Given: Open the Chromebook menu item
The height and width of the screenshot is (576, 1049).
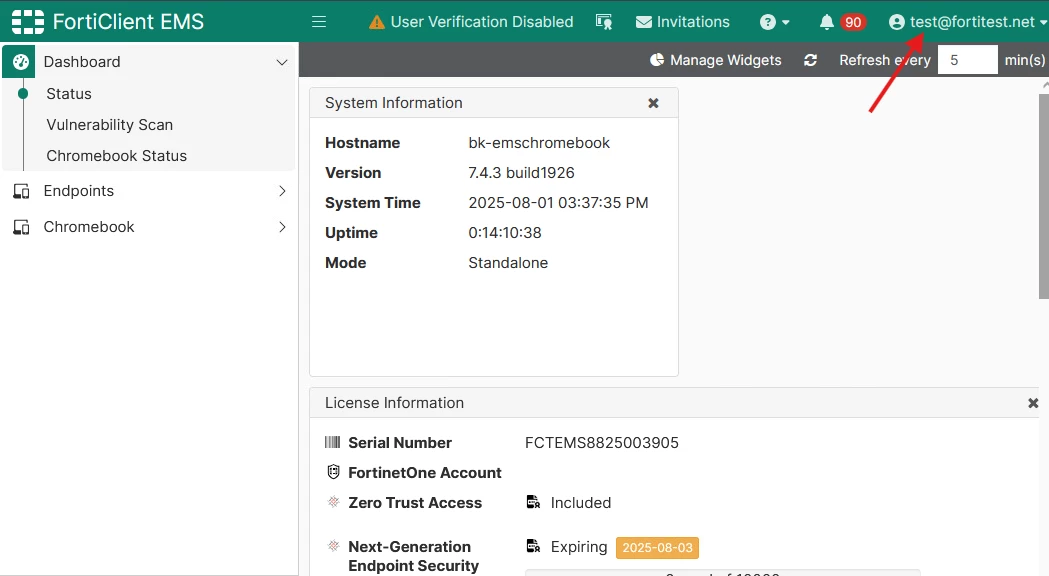Looking at the screenshot, I should tap(149, 227).
